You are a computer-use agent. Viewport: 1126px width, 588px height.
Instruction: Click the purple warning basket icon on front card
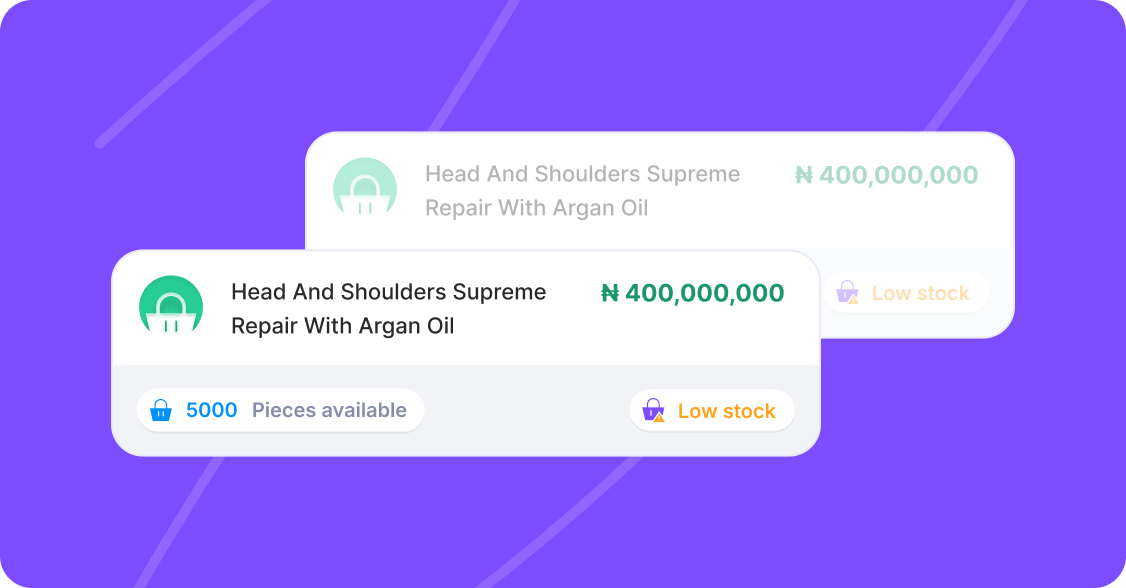(x=653, y=410)
